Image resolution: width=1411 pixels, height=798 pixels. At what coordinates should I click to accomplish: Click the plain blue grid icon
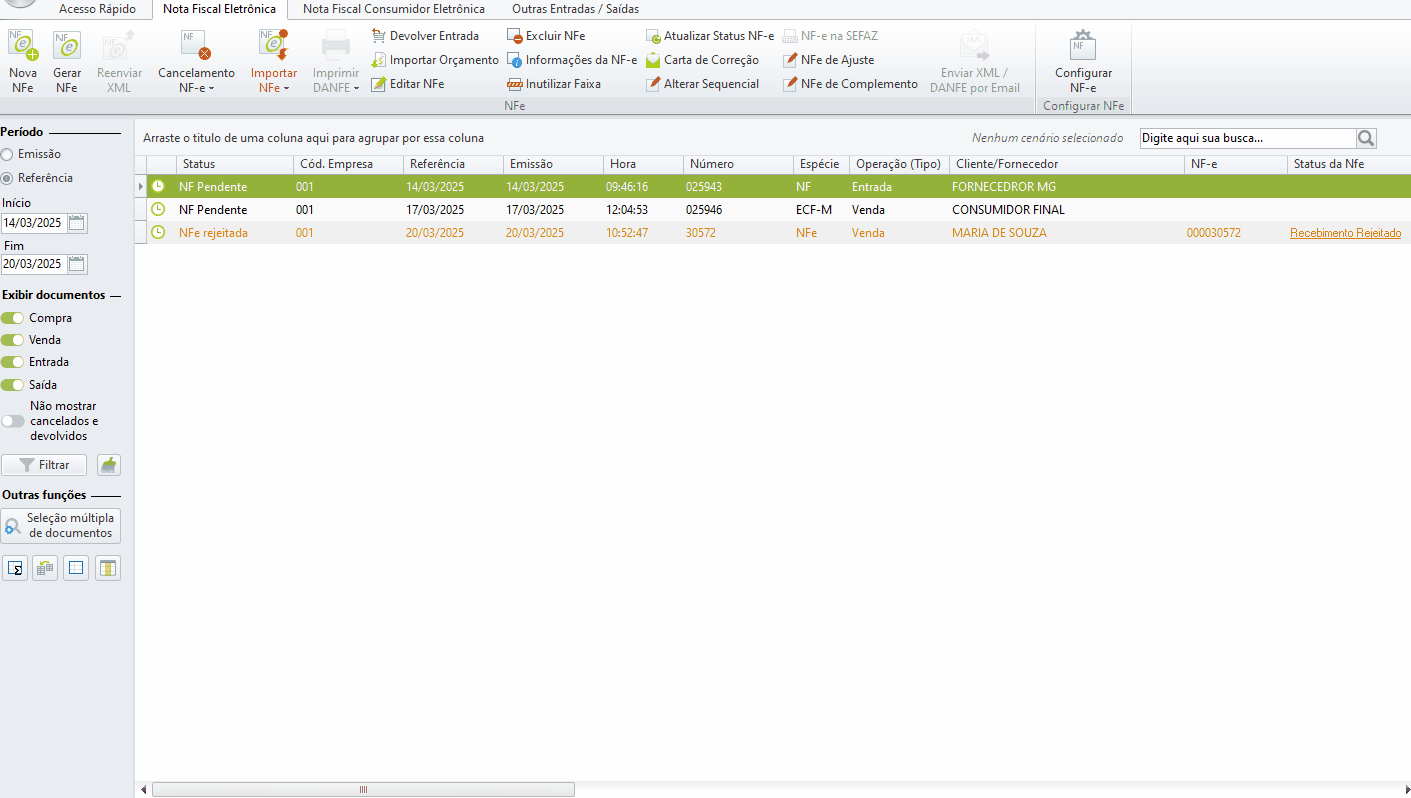(x=76, y=569)
